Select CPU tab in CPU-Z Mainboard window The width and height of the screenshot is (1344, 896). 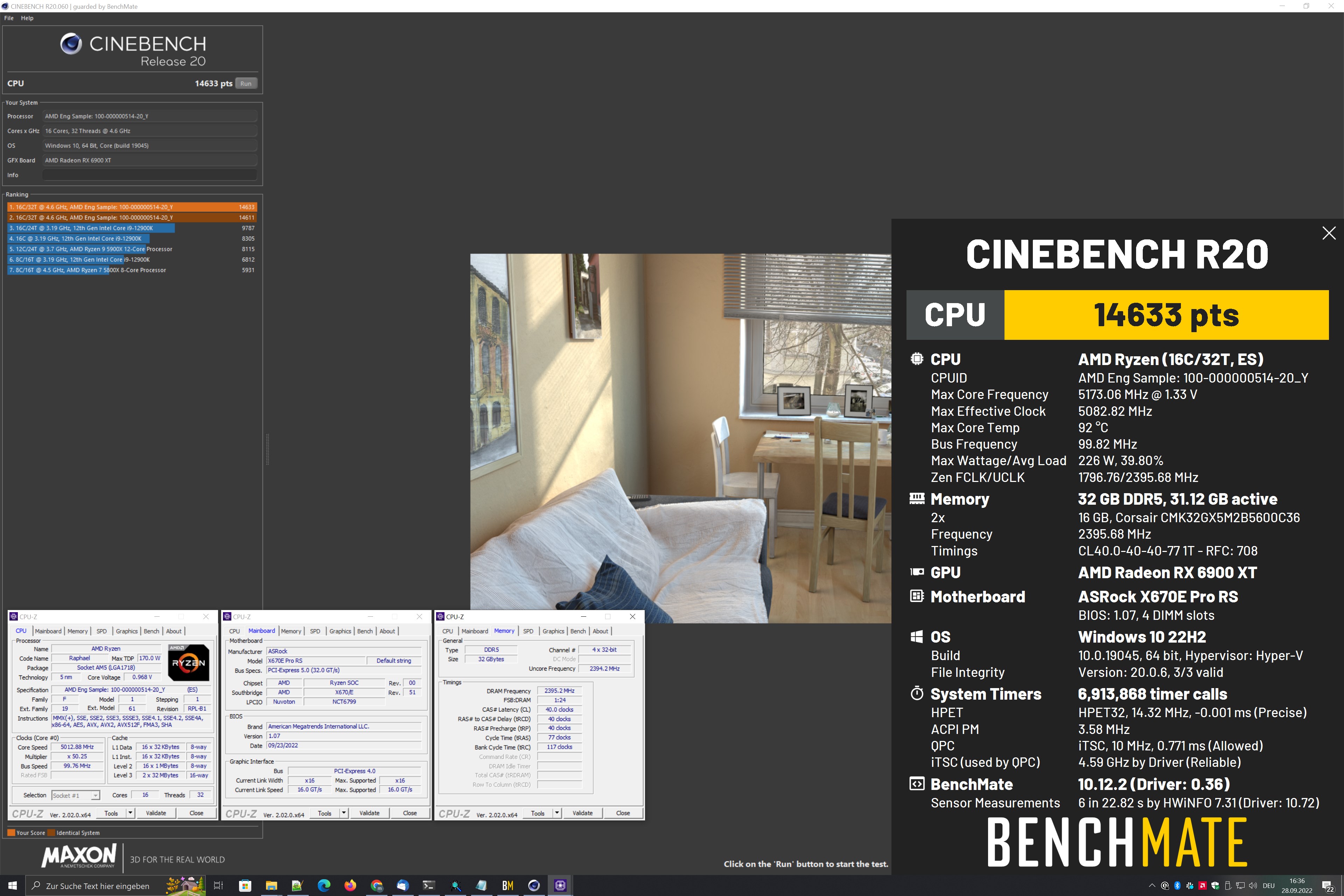234,631
